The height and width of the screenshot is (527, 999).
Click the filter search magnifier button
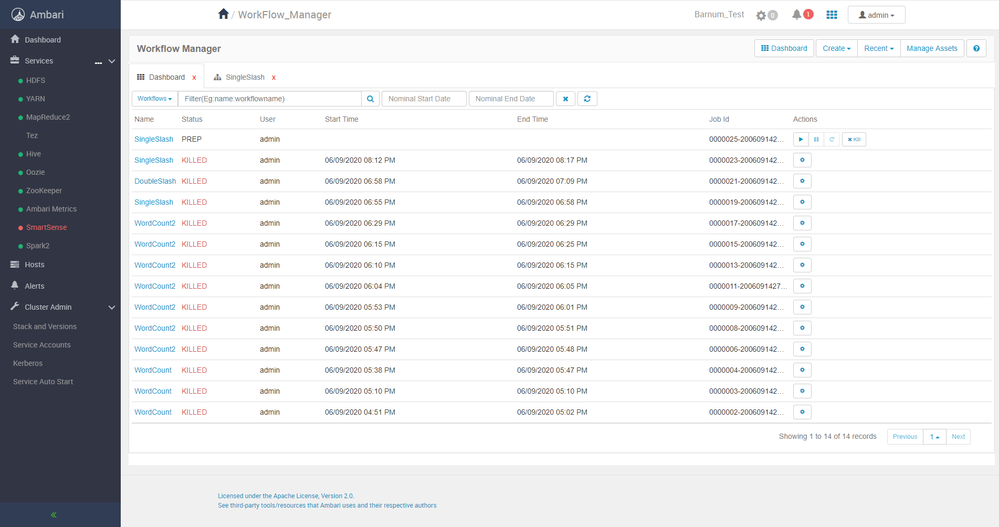point(370,99)
